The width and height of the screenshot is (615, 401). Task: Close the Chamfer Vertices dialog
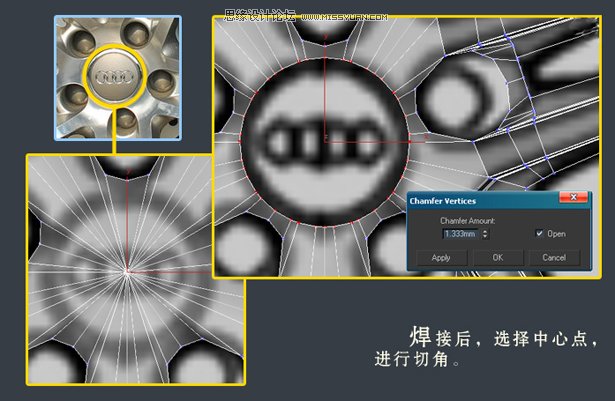coord(573,197)
